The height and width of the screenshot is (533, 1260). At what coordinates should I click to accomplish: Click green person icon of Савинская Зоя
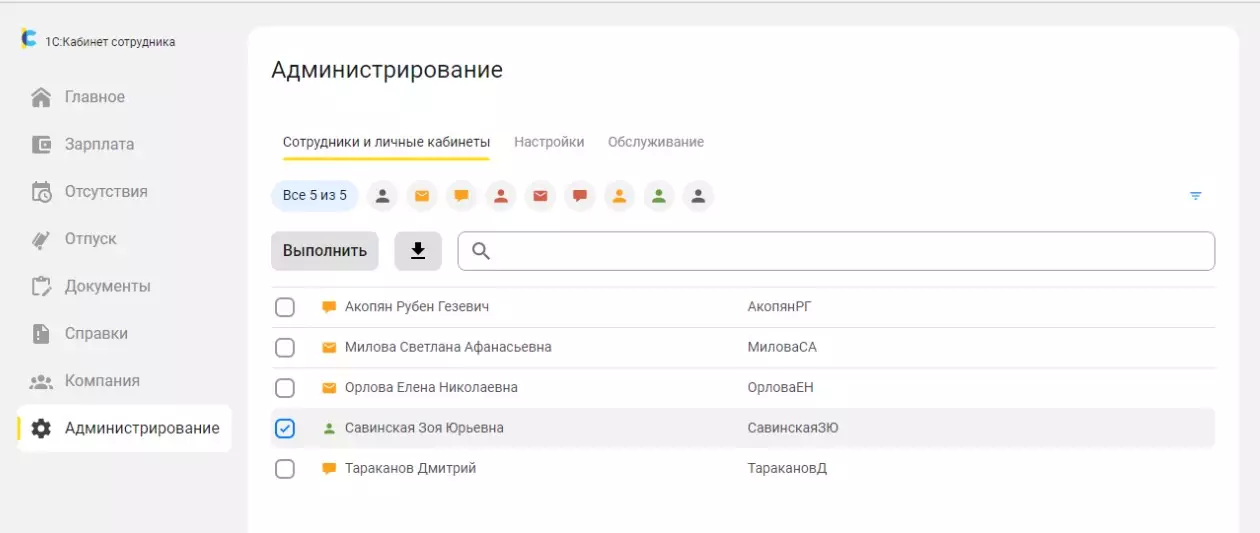pyautogui.click(x=329, y=428)
